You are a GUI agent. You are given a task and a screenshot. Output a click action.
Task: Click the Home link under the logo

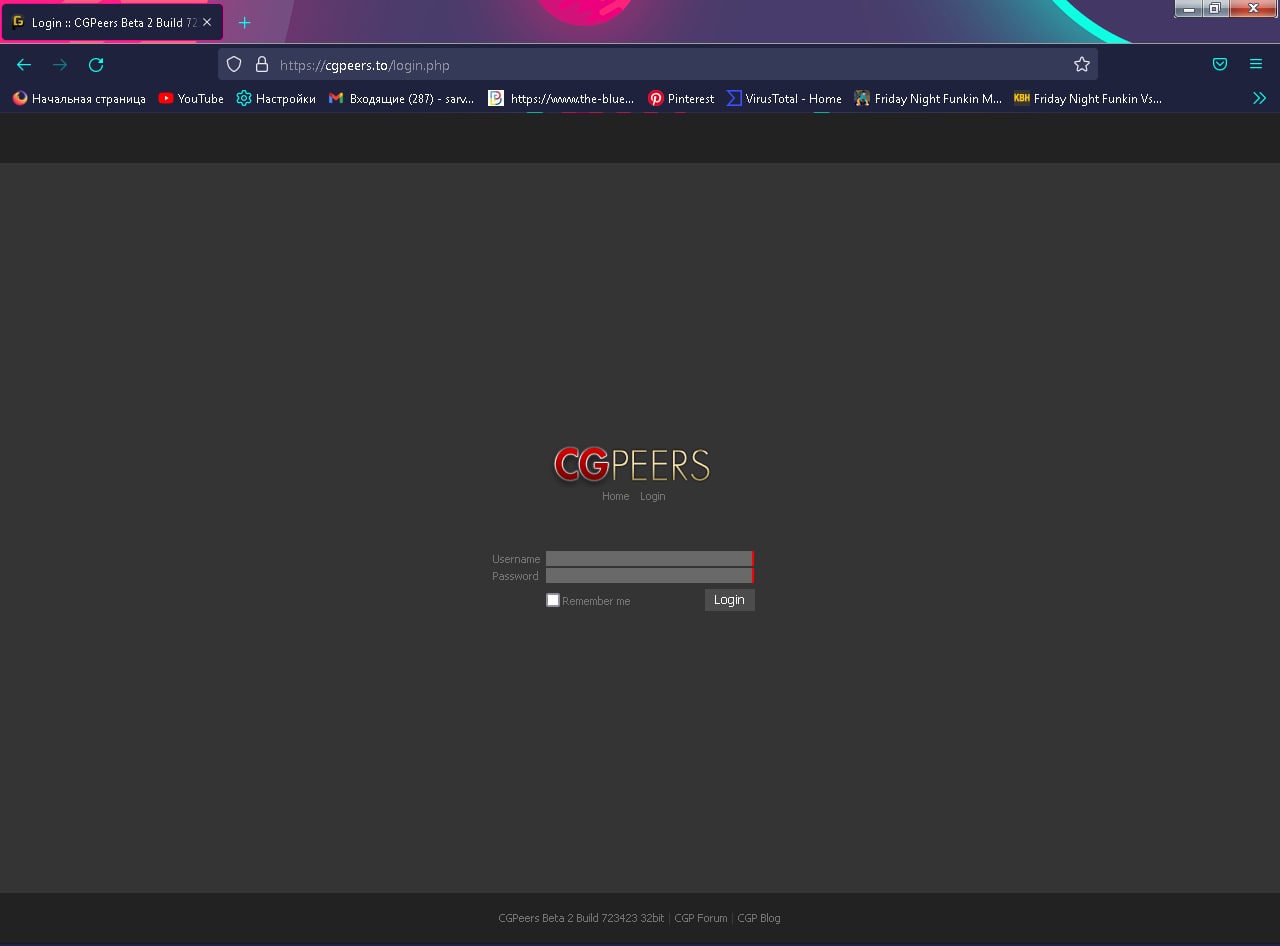click(615, 496)
